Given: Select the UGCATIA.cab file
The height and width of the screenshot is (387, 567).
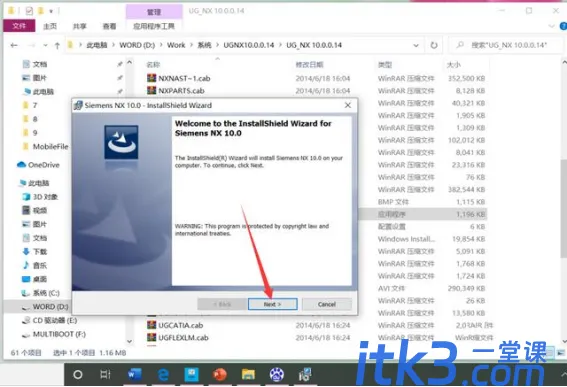Looking at the screenshot, I should point(180,325).
